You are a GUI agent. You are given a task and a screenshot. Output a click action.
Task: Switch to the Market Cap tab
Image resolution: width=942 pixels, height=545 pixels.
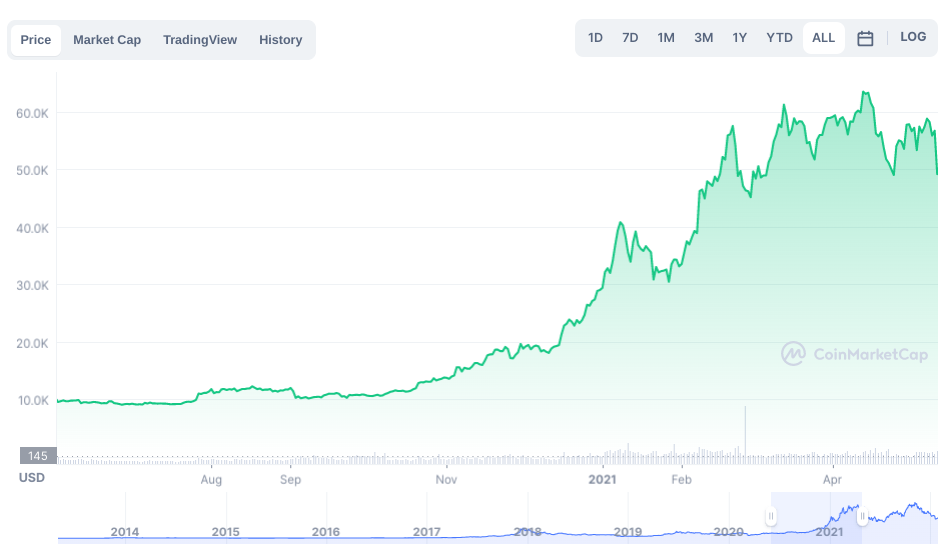pos(107,40)
